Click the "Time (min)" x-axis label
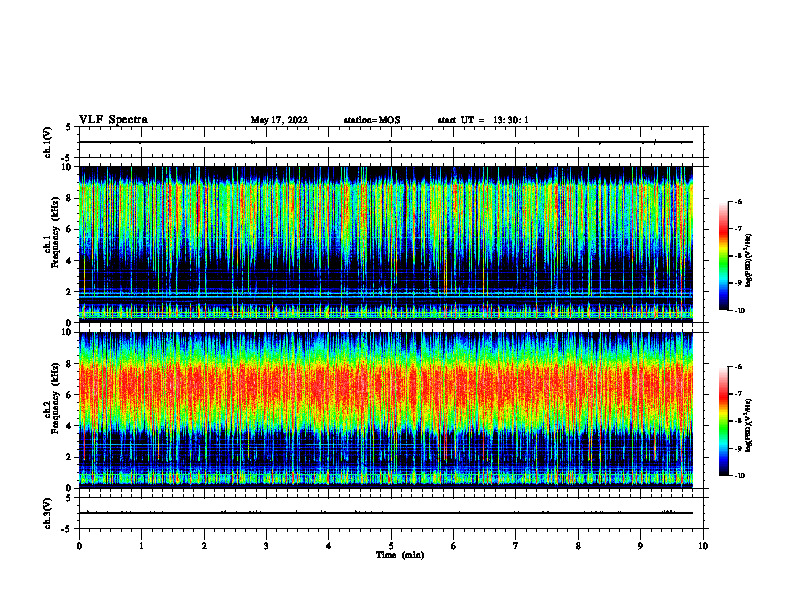This screenshot has width=792, height=612. [400, 555]
